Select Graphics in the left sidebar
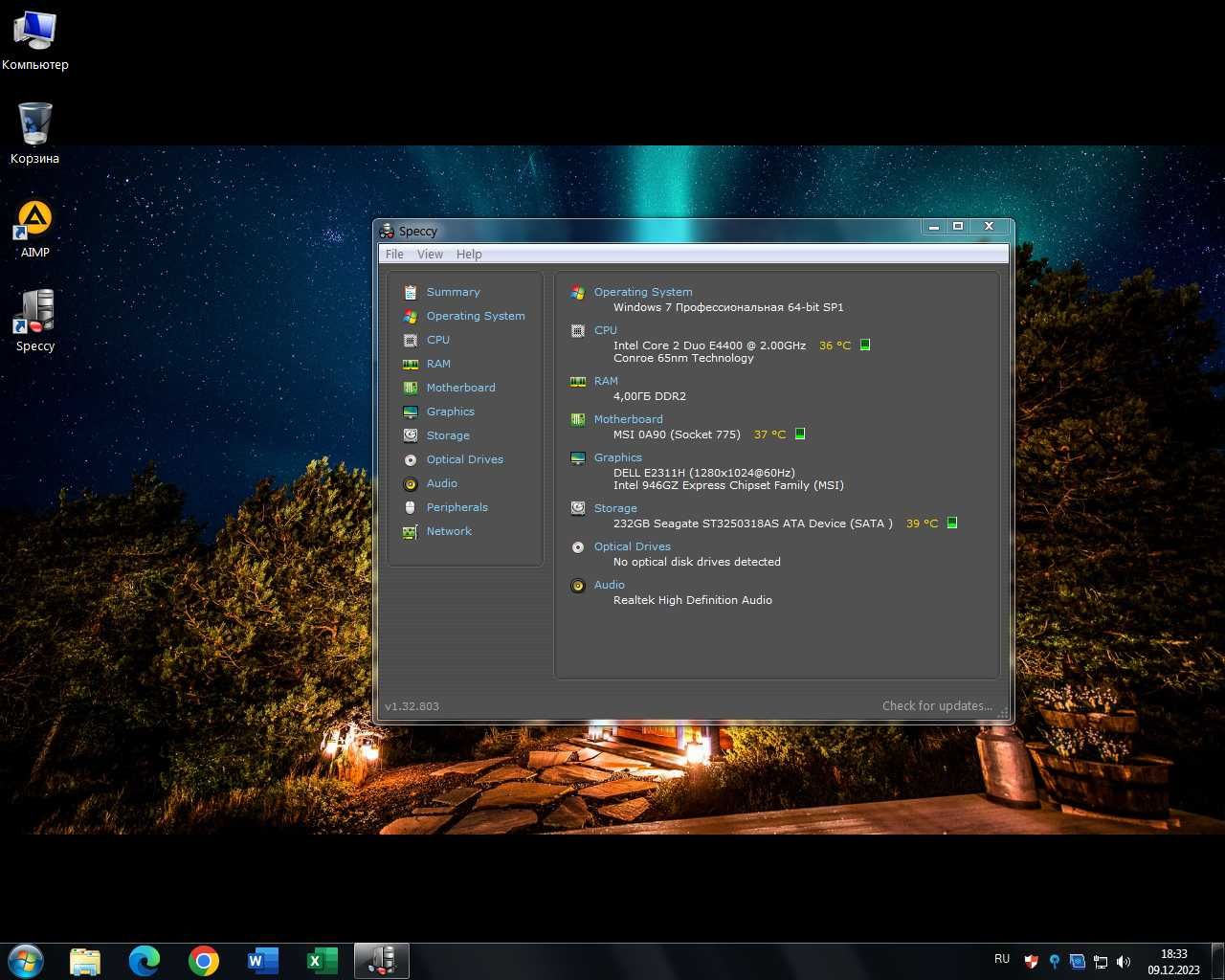1225x980 pixels. pyautogui.click(x=450, y=412)
